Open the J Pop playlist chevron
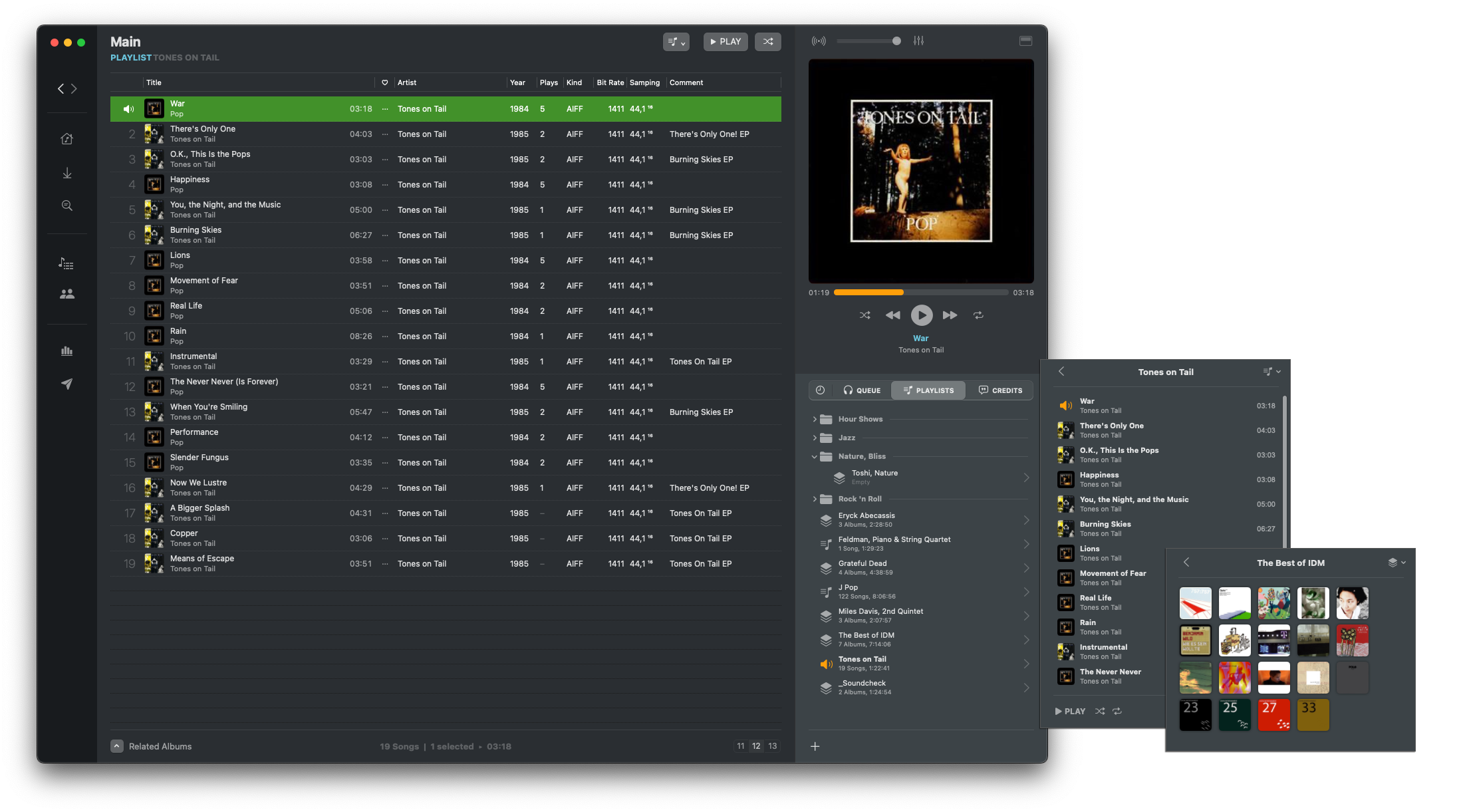 (1026, 592)
